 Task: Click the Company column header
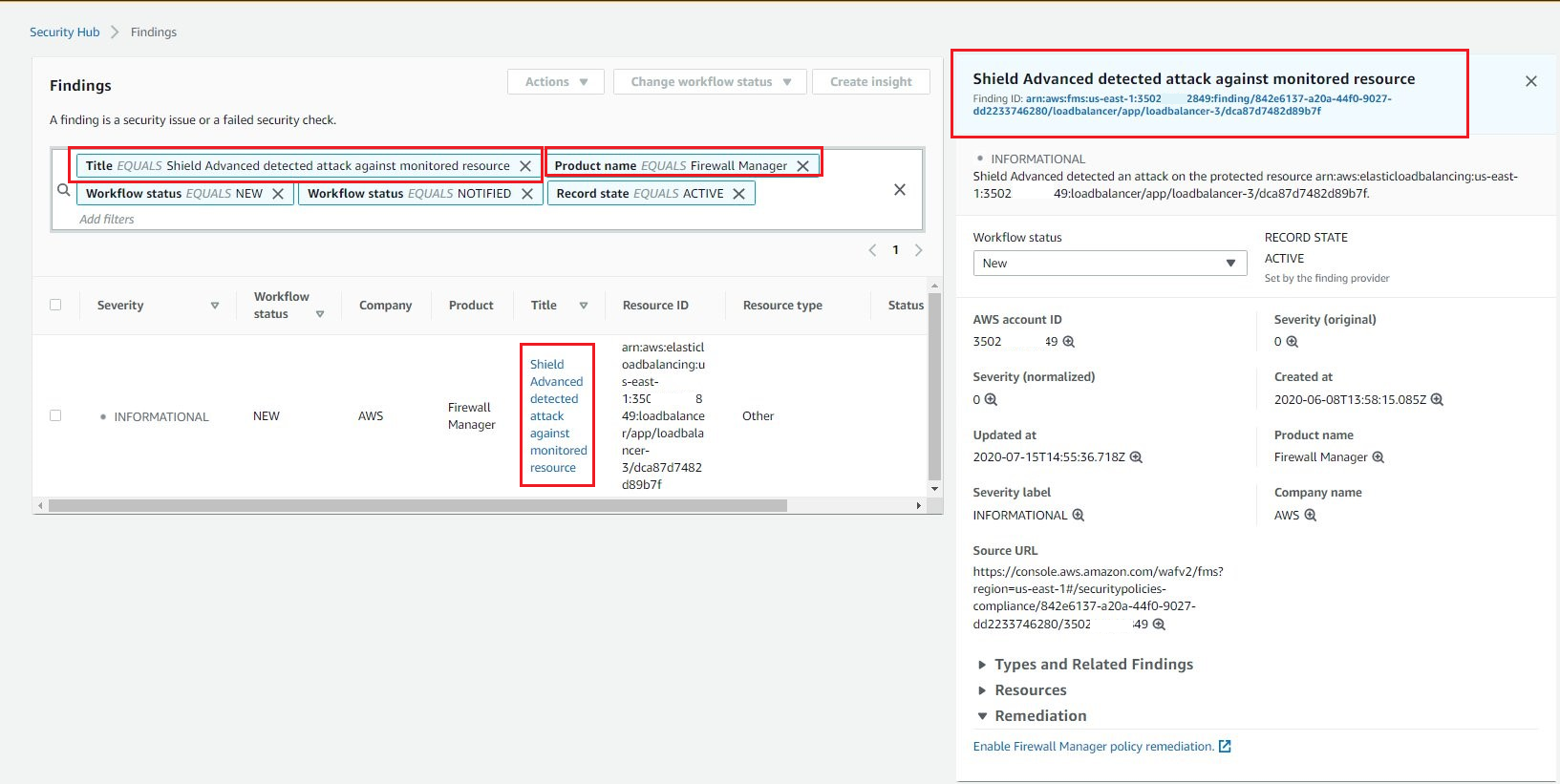(385, 306)
